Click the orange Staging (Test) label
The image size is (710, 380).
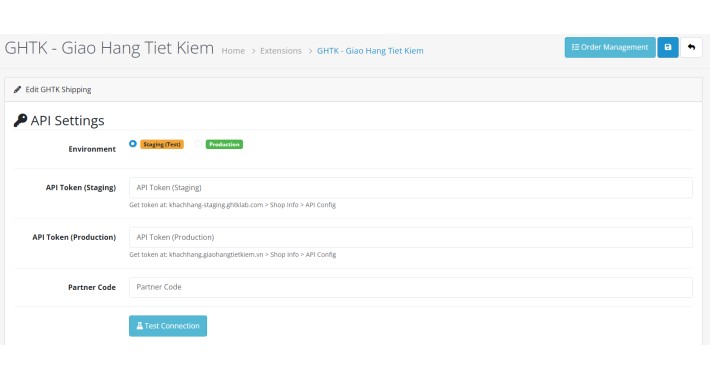coord(162,144)
